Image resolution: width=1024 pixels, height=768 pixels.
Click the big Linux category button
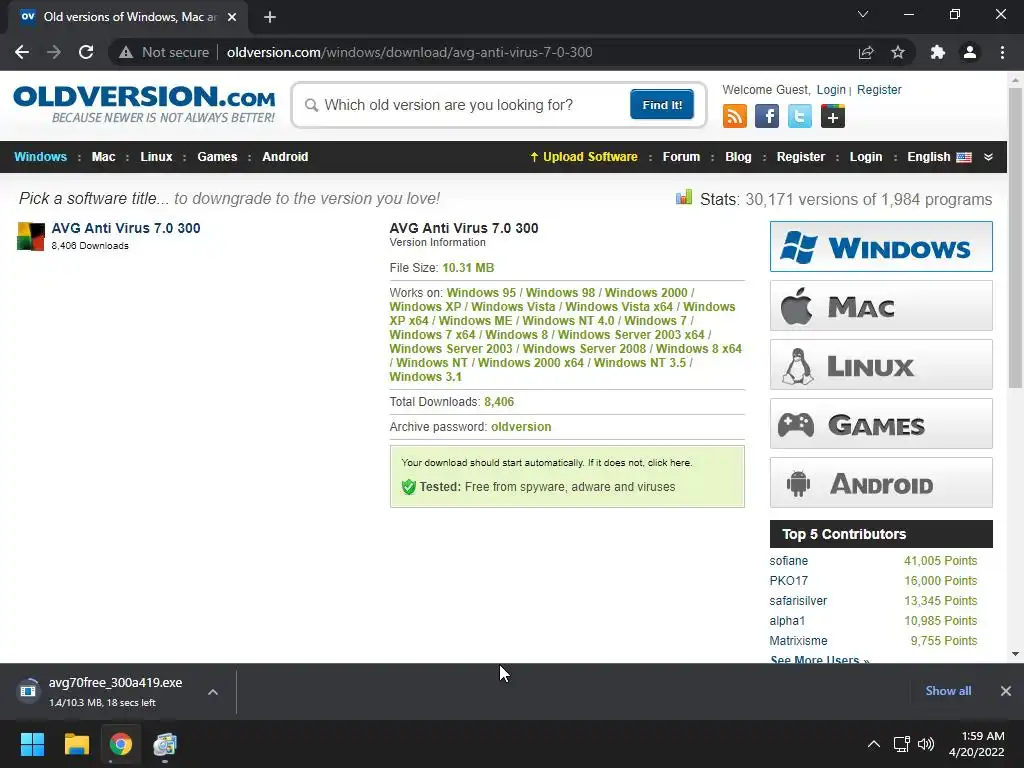pyautogui.click(x=881, y=364)
